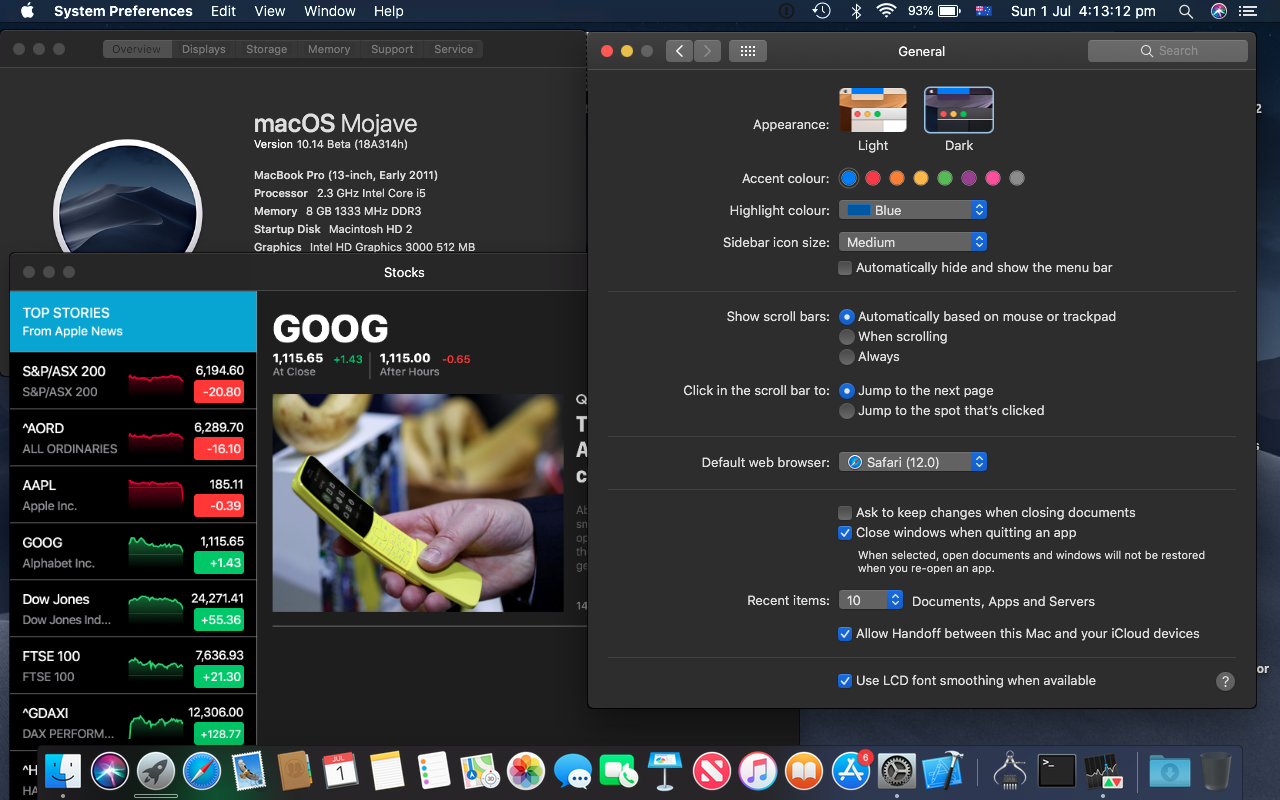Open Terminal from the Dock
The image size is (1280, 800).
(1057, 771)
